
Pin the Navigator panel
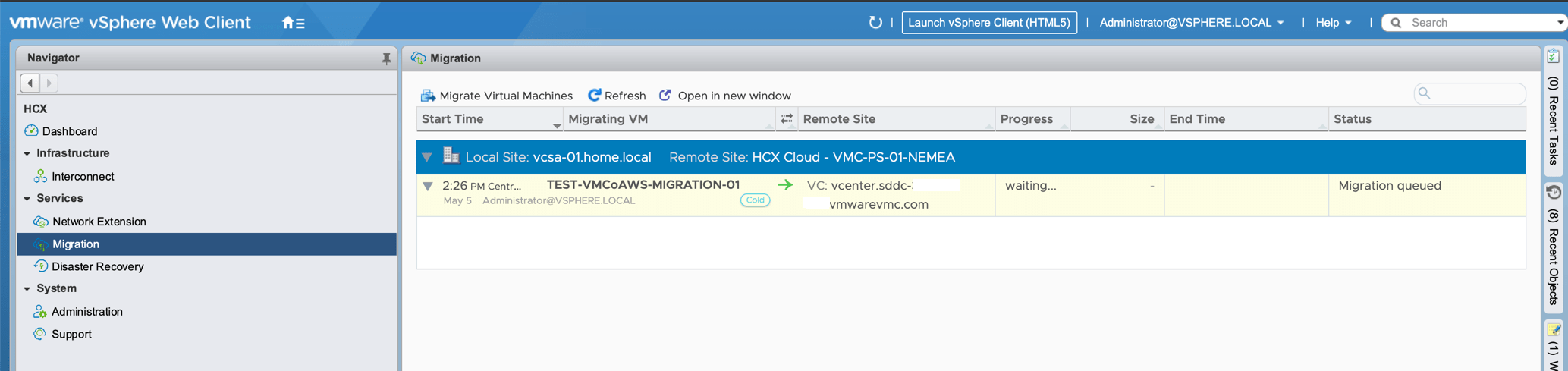[386, 58]
